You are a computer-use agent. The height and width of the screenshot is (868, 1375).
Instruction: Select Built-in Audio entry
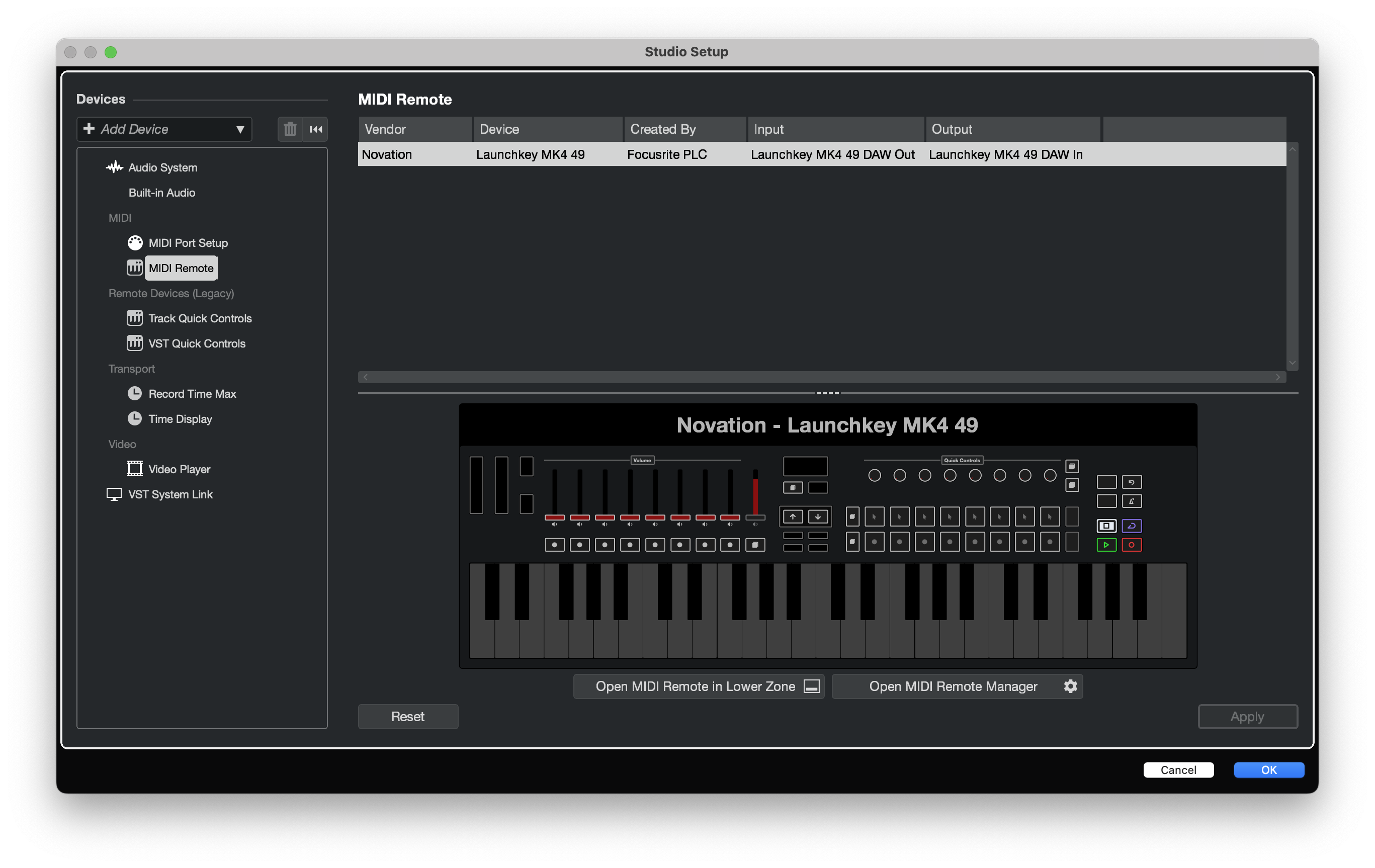point(161,193)
